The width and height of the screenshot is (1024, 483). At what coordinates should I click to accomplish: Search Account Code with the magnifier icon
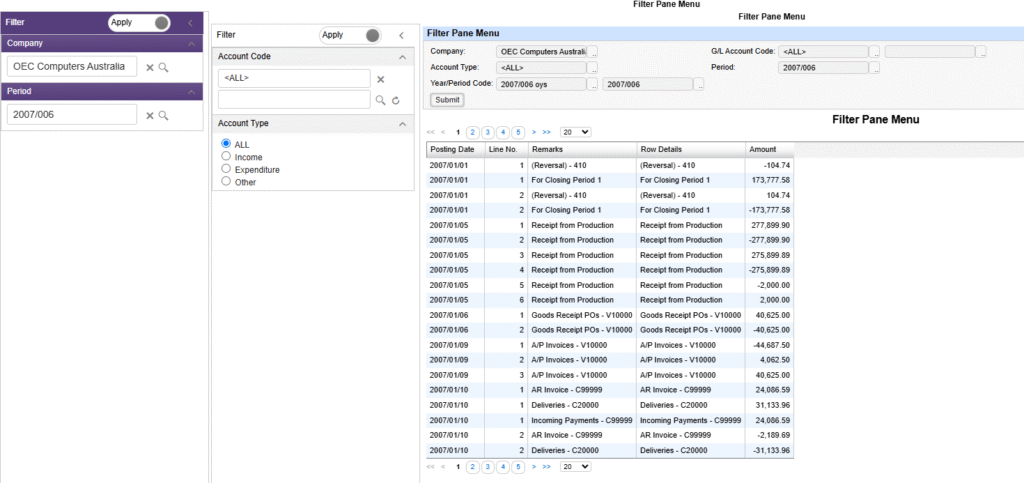381,101
